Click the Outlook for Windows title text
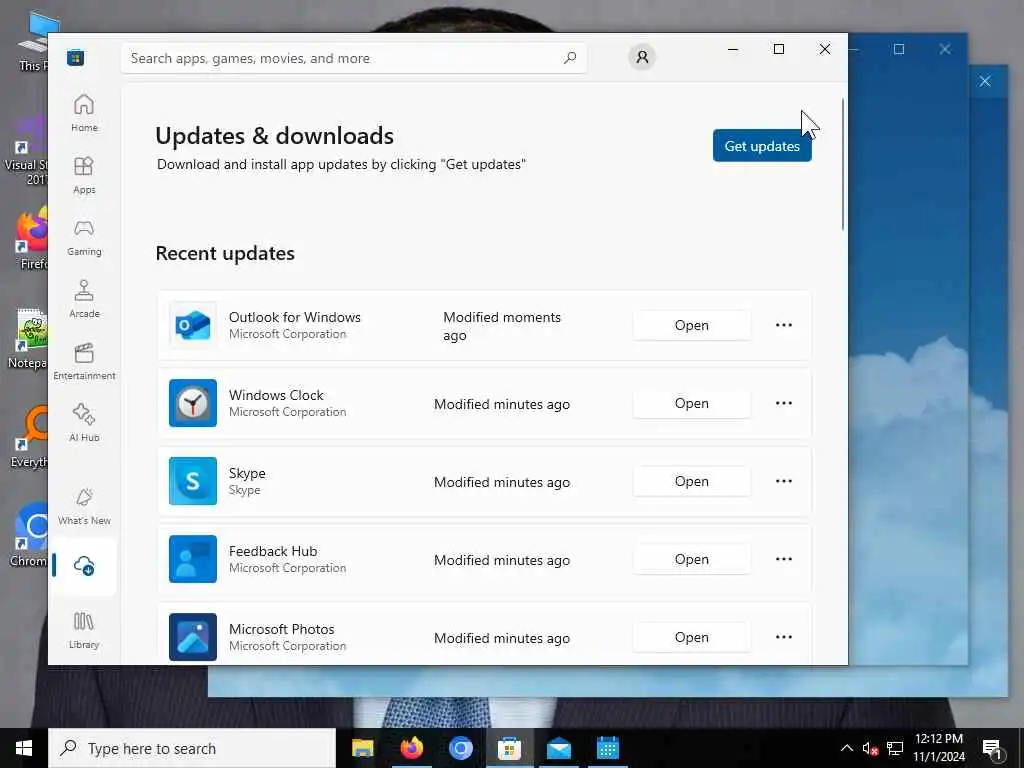1024x768 pixels. click(x=295, y=317)
